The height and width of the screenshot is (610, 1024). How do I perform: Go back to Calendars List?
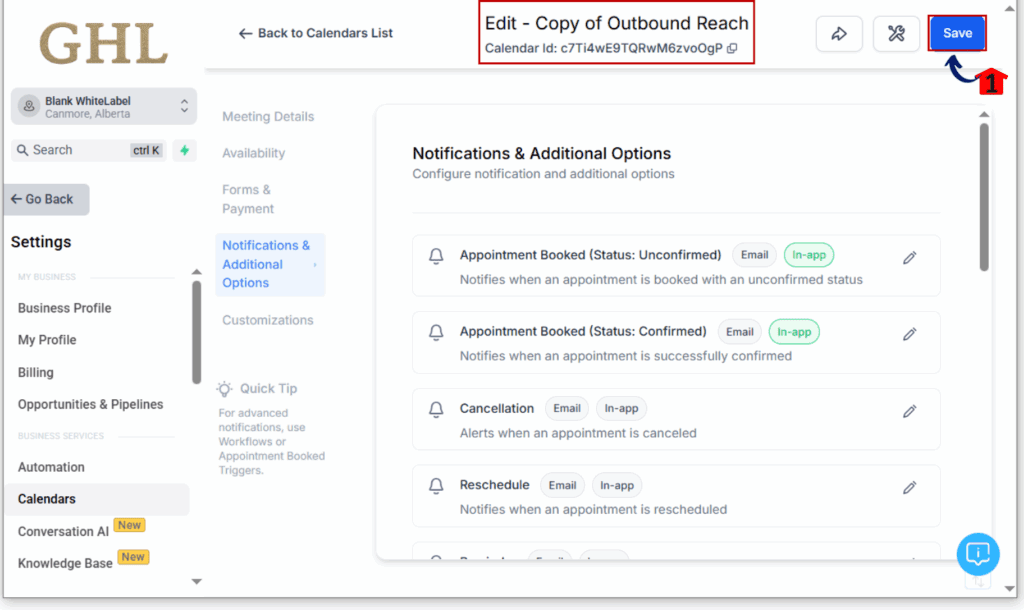315,33
